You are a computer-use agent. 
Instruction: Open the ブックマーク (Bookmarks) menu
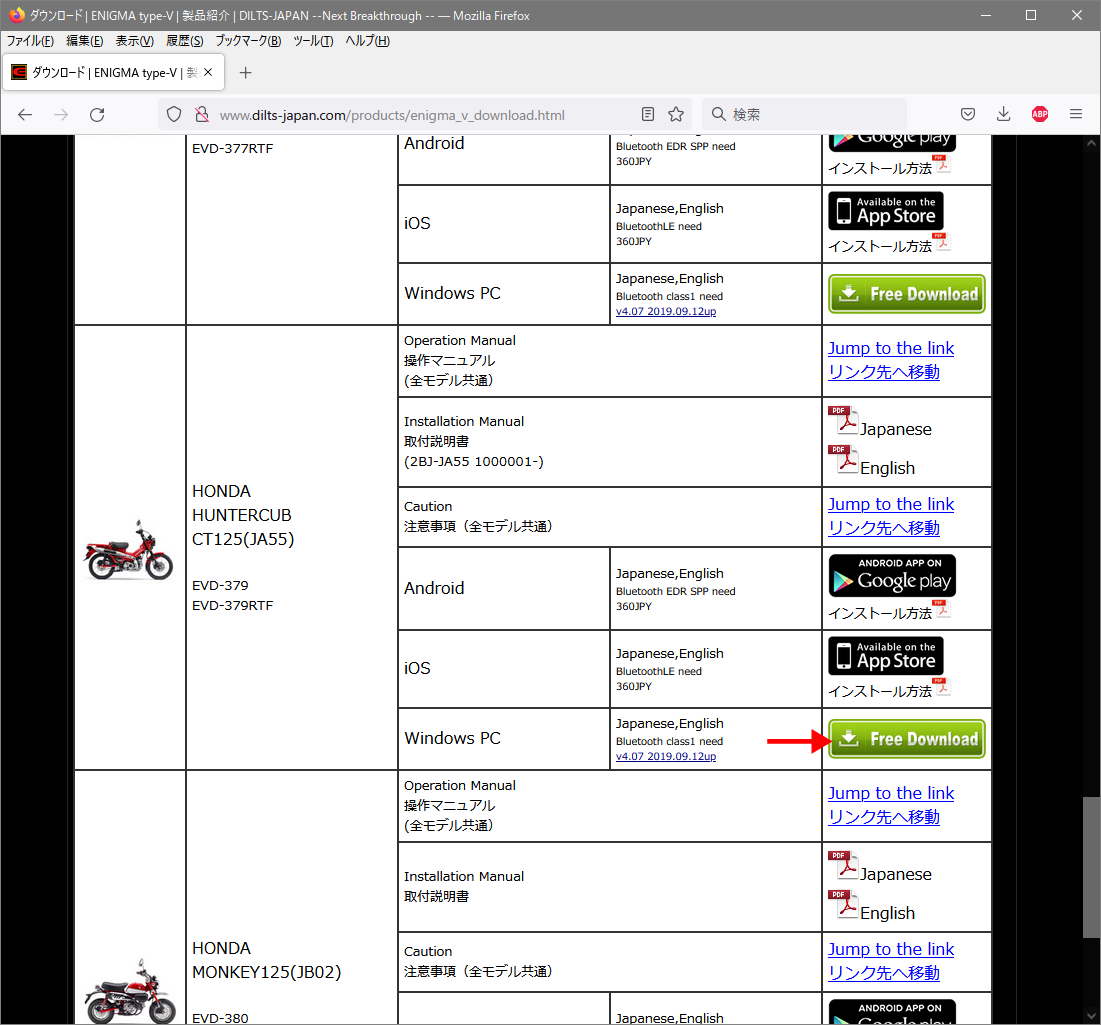click(x=248, y=41)
